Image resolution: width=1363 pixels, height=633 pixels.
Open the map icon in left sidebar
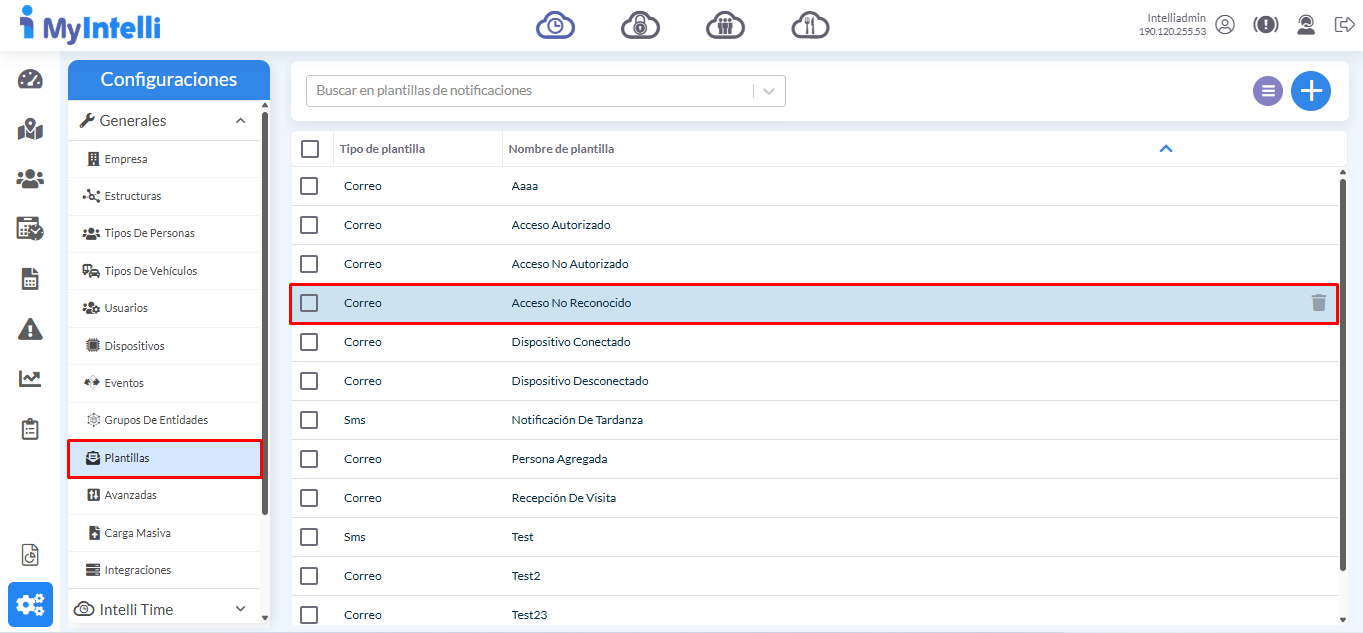tap(30, 129)
